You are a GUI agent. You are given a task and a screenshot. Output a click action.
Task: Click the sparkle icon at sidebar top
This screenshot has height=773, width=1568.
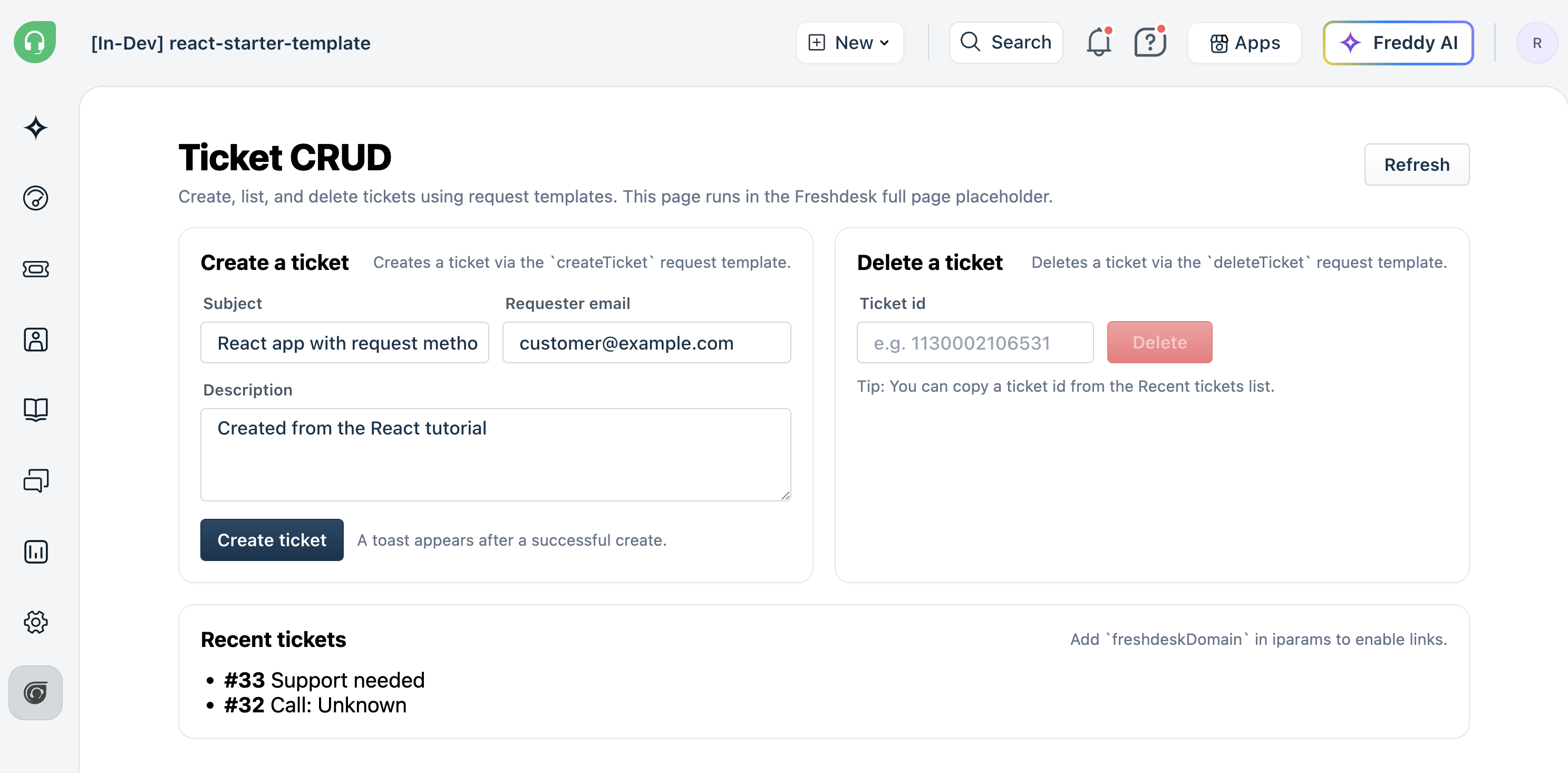point(35,128)
